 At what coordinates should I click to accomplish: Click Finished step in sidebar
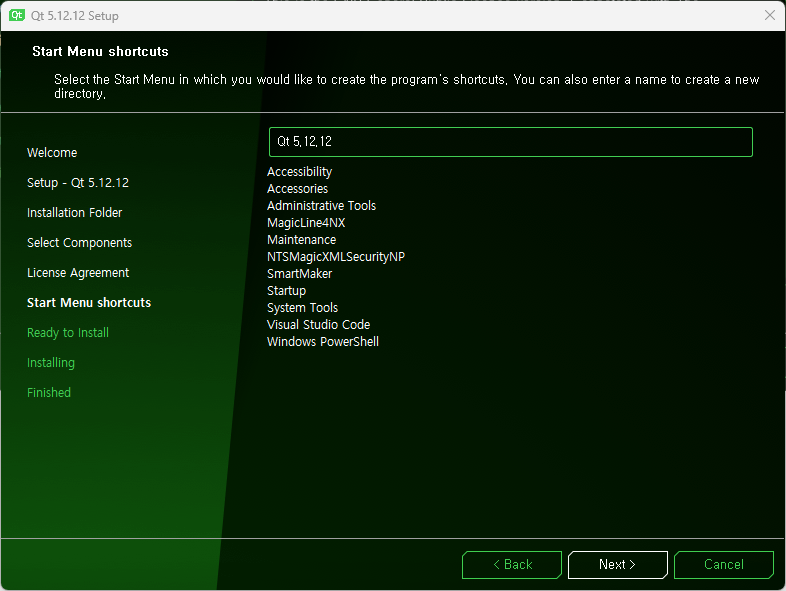(x=49, y=393)
